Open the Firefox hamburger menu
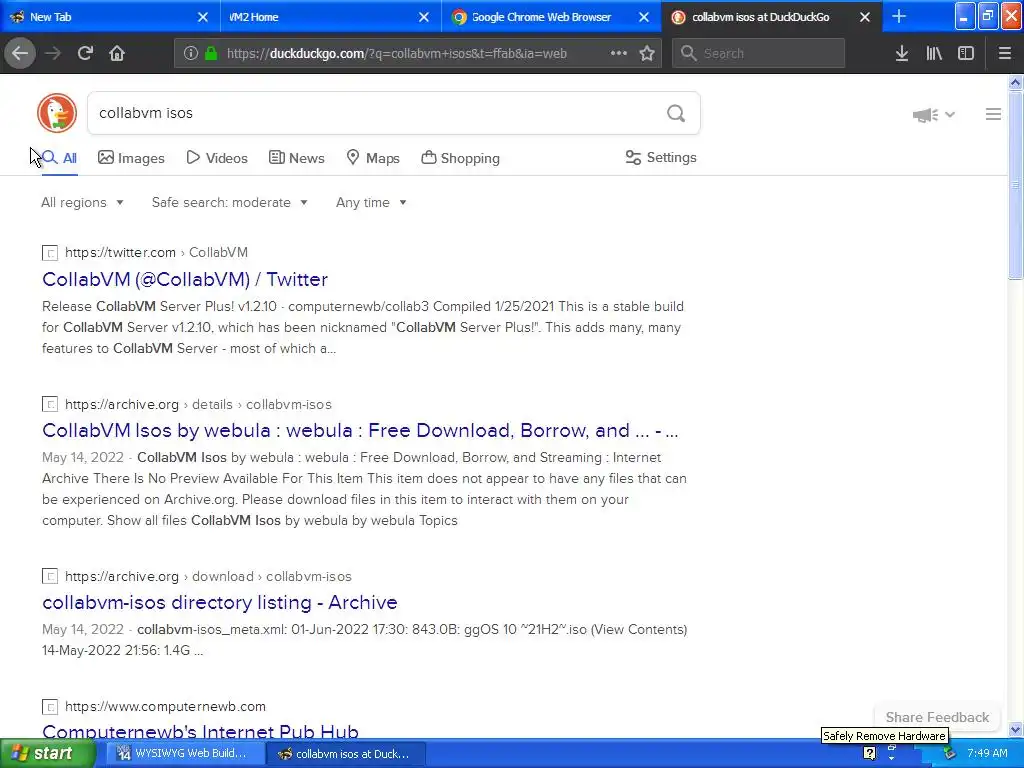 tap(1004, 54)
